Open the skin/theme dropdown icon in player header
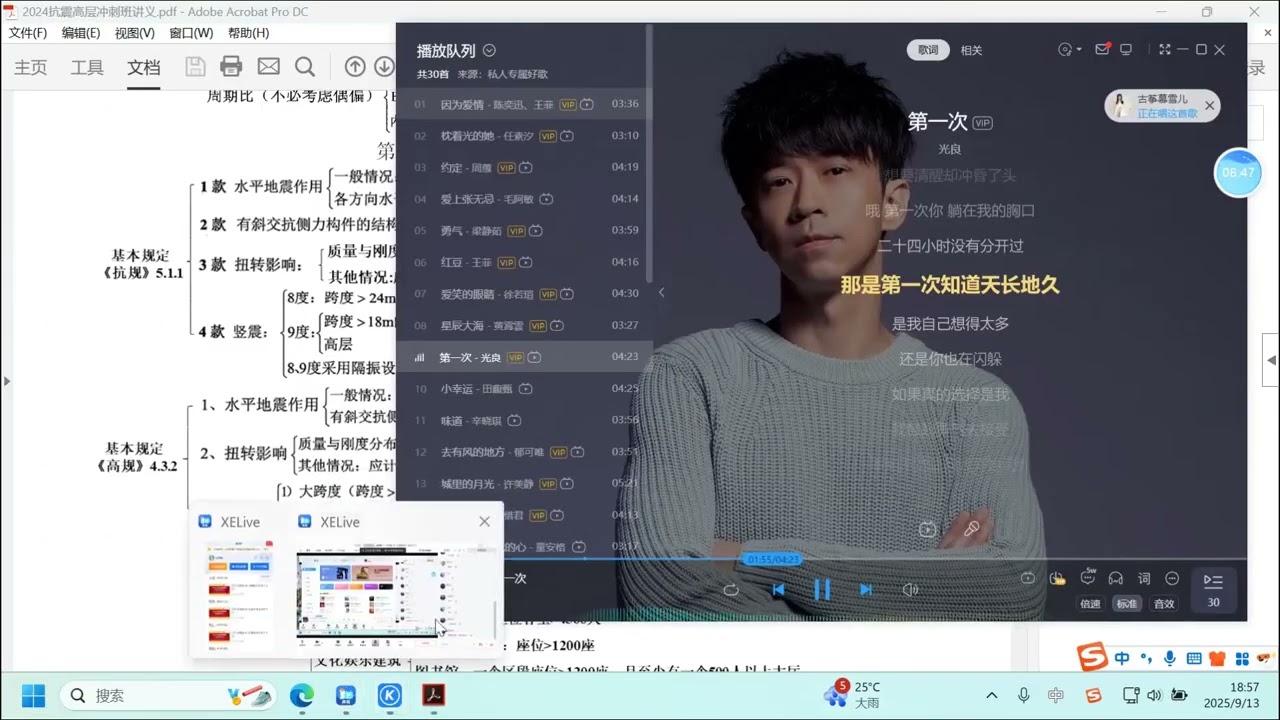1280x720 pixels. 1069,49
